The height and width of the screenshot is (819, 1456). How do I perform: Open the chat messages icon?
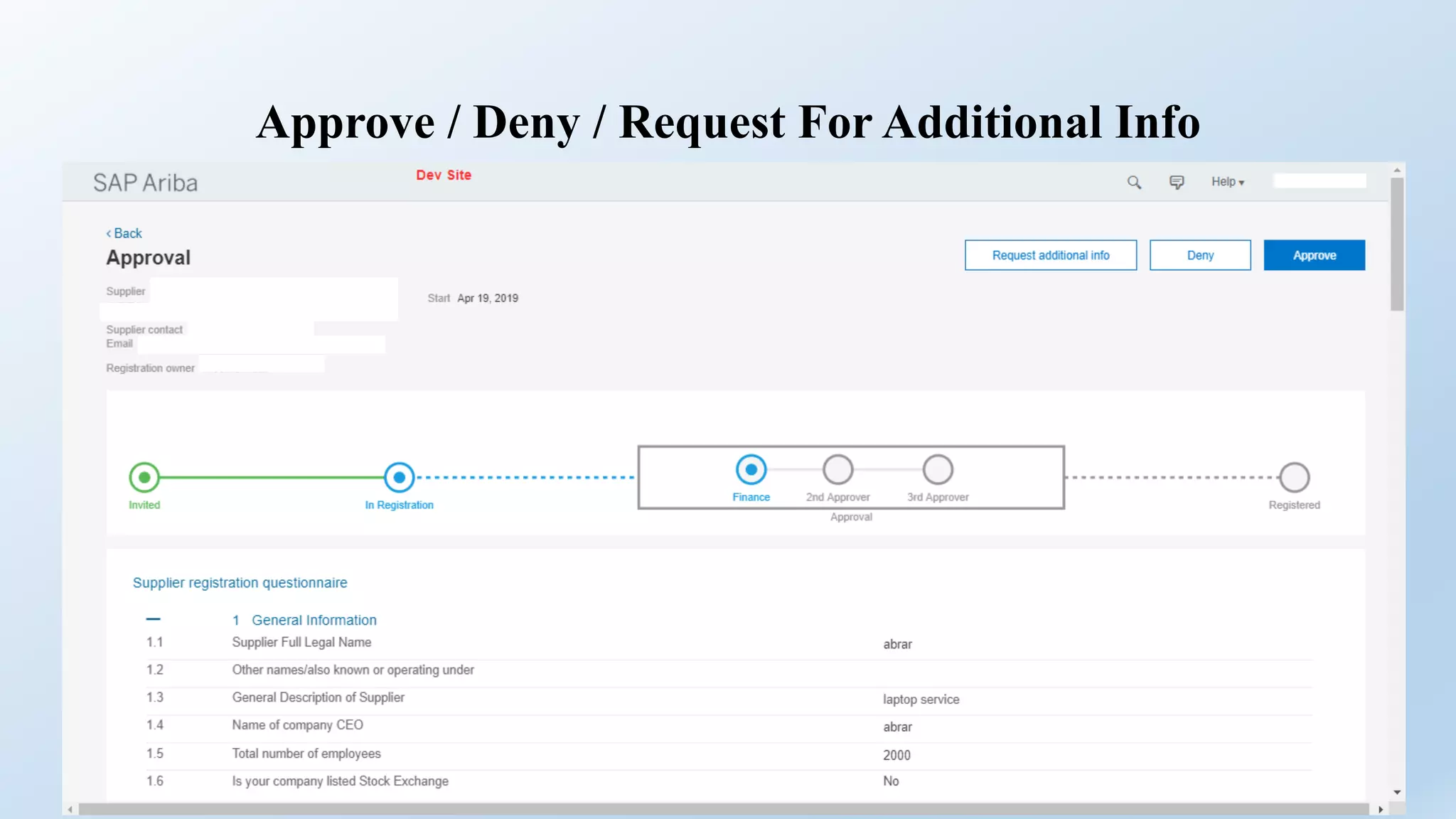[1177, 183]
